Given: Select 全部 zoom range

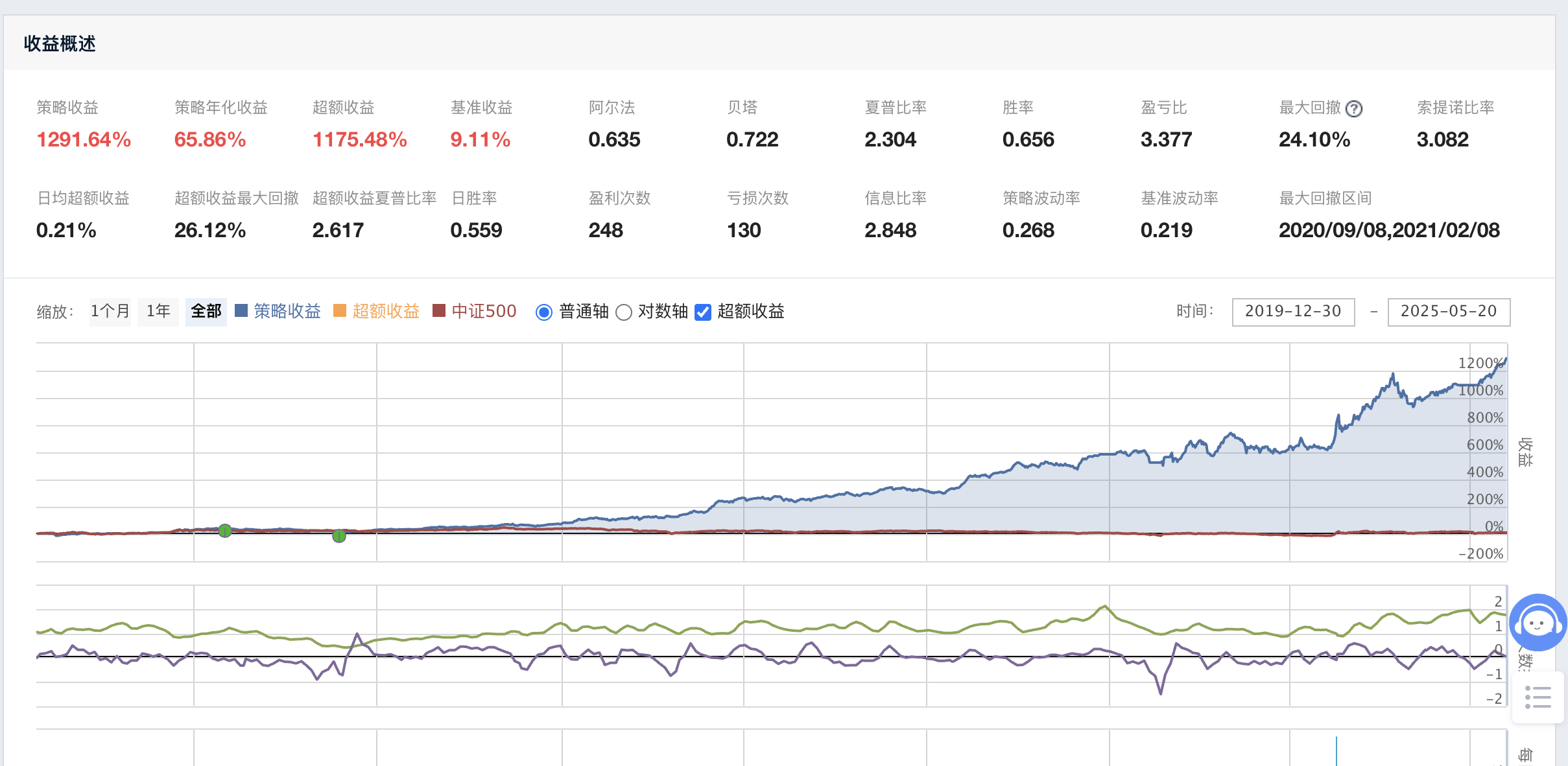Looking at the screenshot, I should point(206,312).
